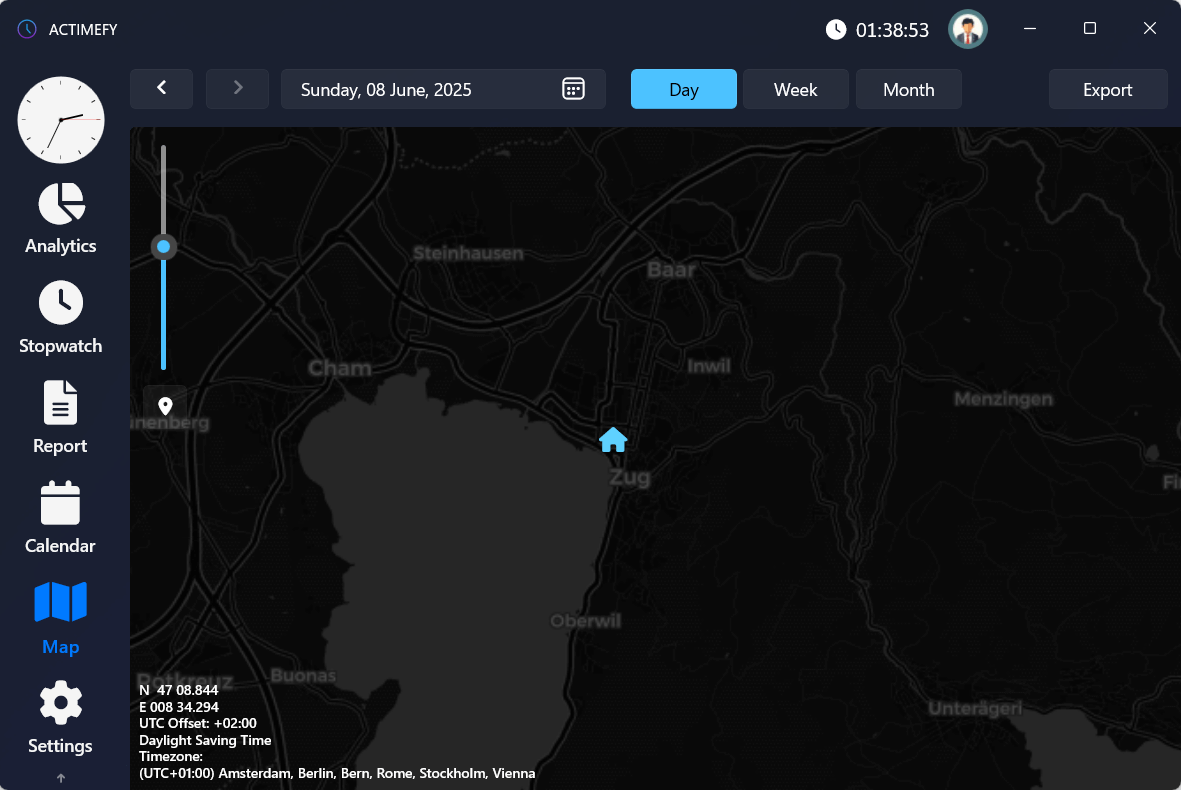
Task: Switch to the Calendar view
Action: [60, 518]
